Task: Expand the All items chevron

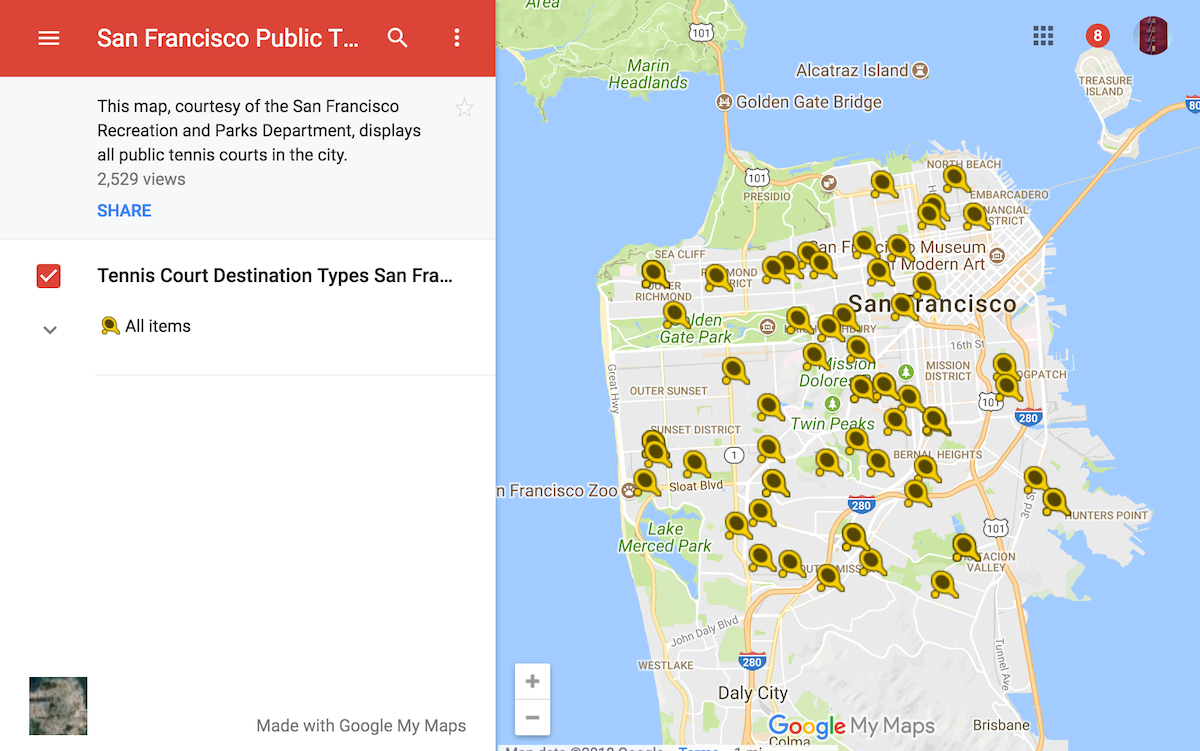Action: 50,330
